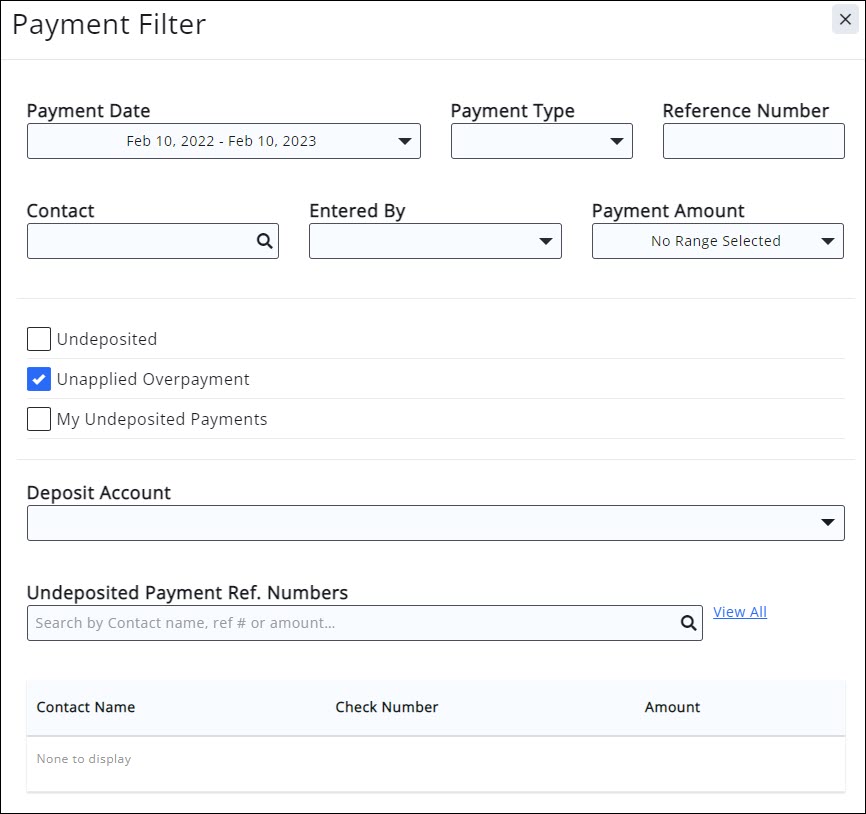Expand the Deposit Account dropdown

click(435, 522)
